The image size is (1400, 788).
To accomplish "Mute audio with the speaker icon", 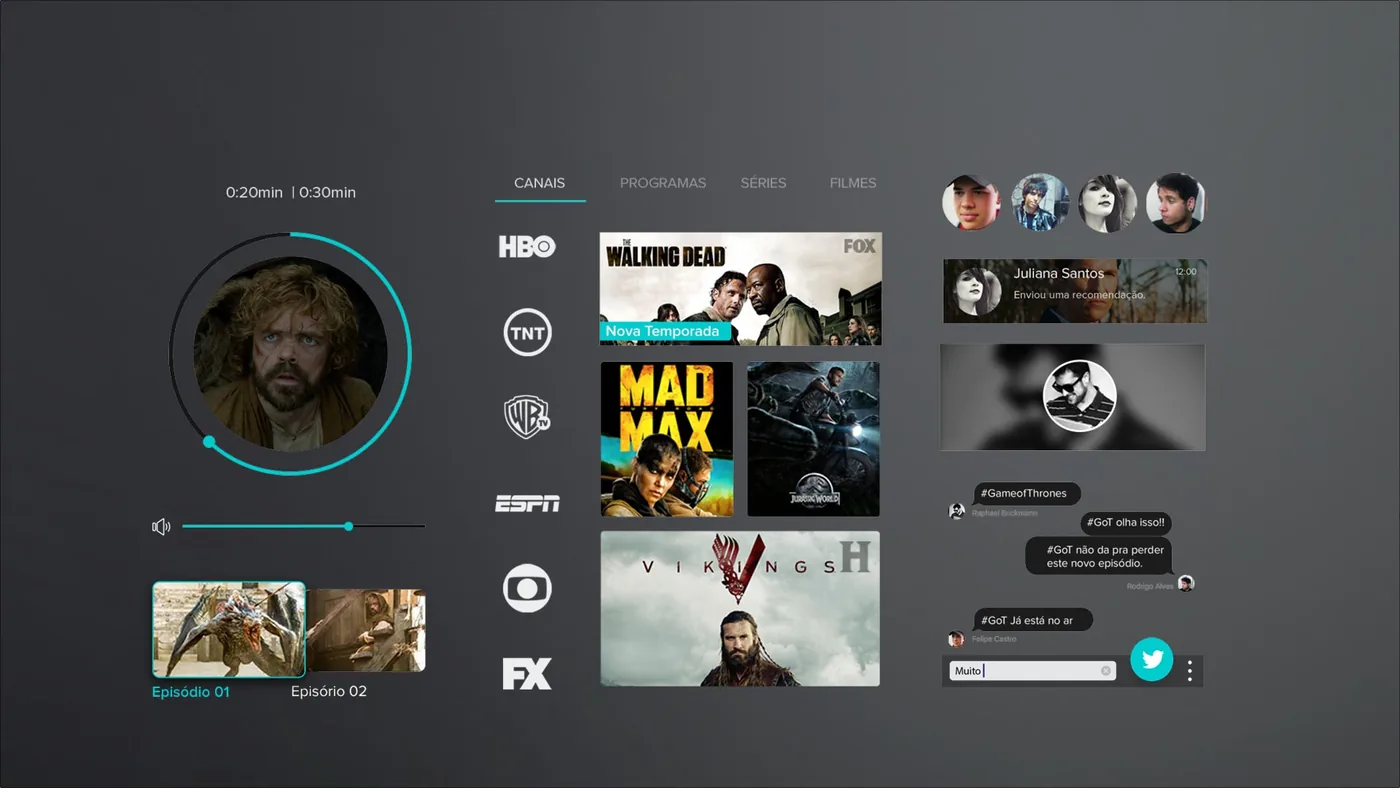I will (161, 527).
